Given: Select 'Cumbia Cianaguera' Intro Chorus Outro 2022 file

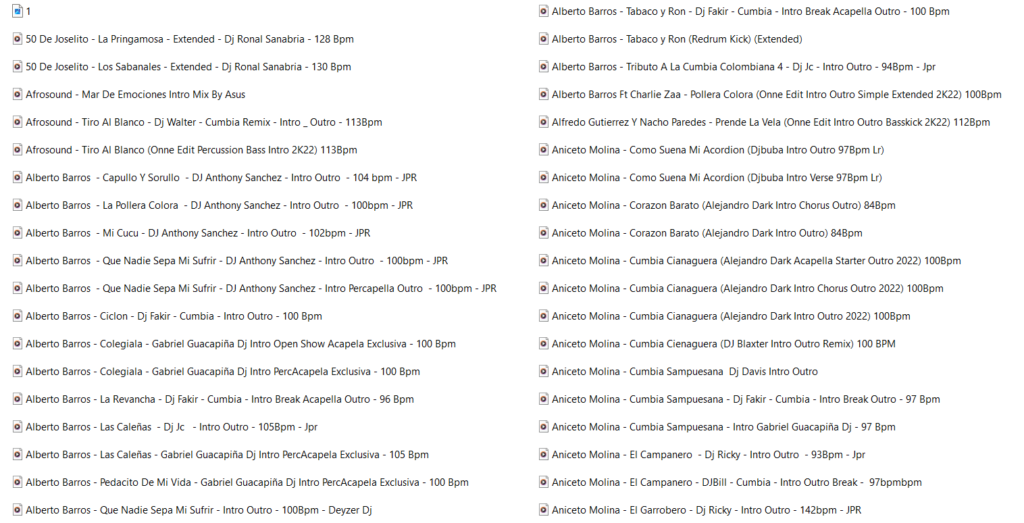Looking at the screenshot, I should (x=748, y=289).
